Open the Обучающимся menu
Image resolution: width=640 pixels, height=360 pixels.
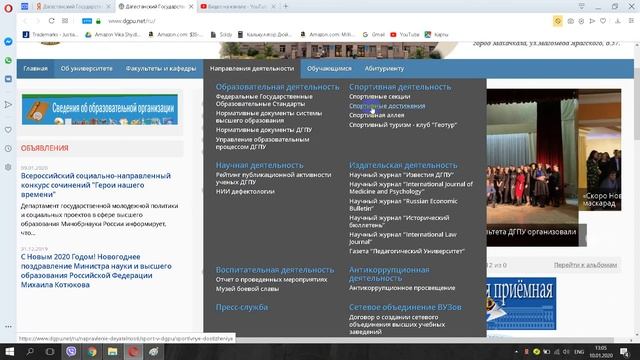click(329, 69)
